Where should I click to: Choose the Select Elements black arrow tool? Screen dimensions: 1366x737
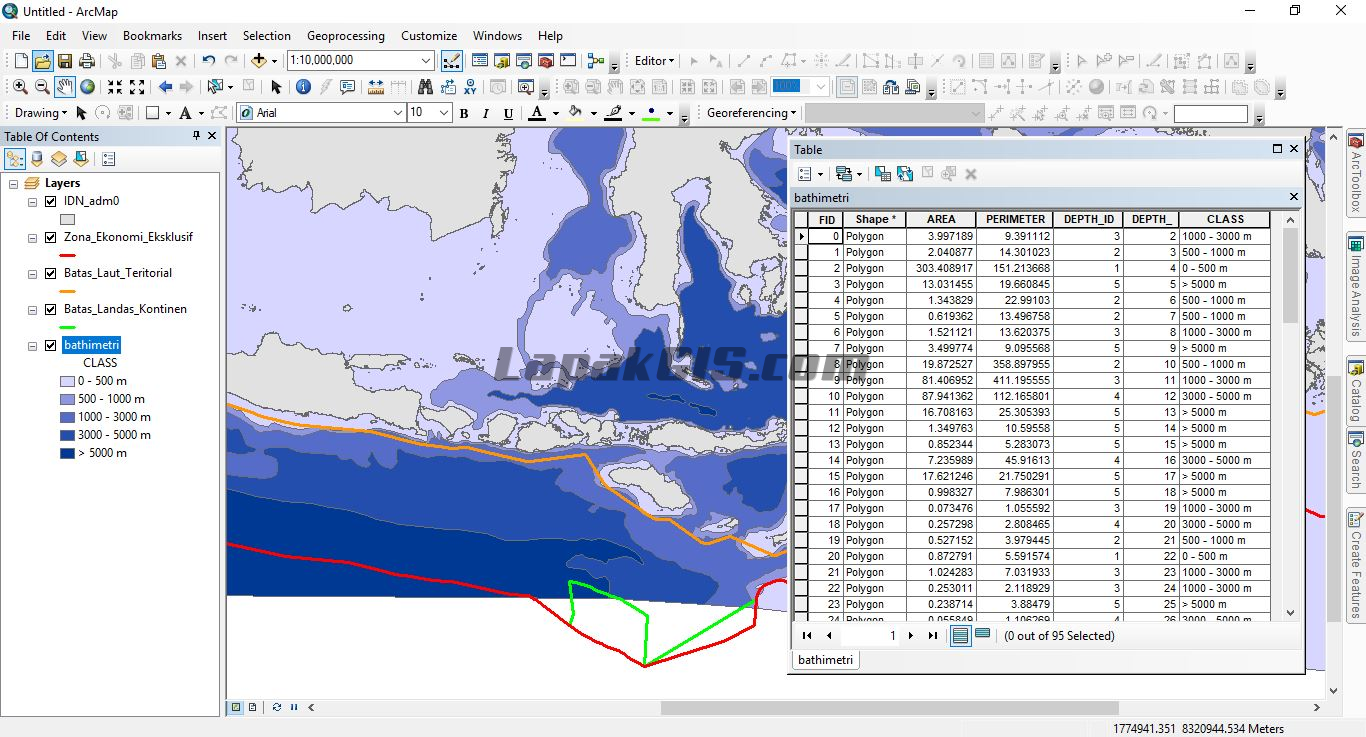(277, 87)
